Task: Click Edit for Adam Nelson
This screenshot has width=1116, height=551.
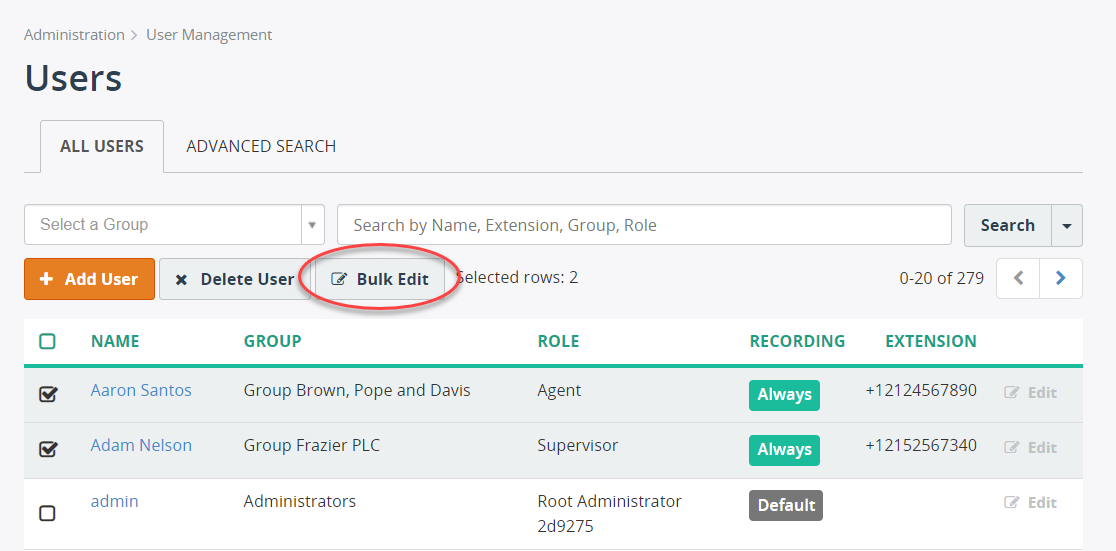Action: (1031, 447)
